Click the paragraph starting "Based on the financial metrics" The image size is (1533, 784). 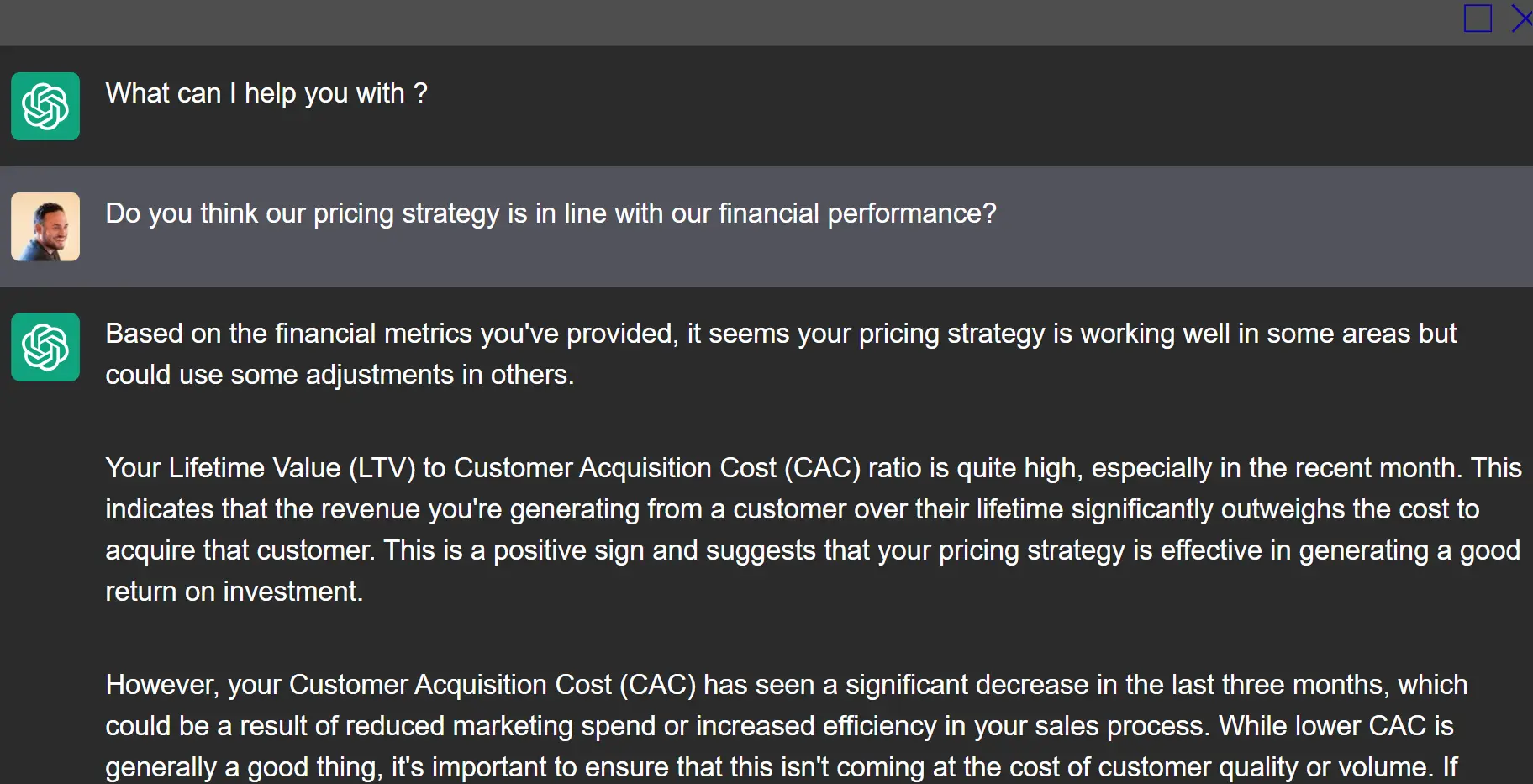pyautogui.click(x=780, y=354)
